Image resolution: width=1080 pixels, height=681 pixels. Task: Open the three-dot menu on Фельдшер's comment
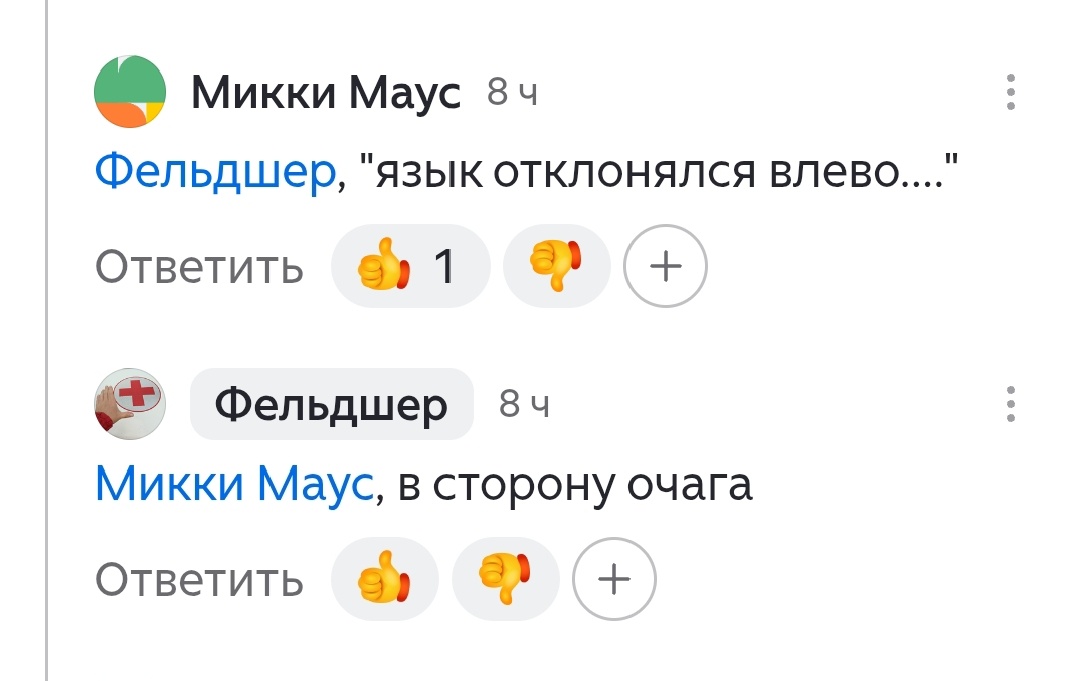point(1013,403)
